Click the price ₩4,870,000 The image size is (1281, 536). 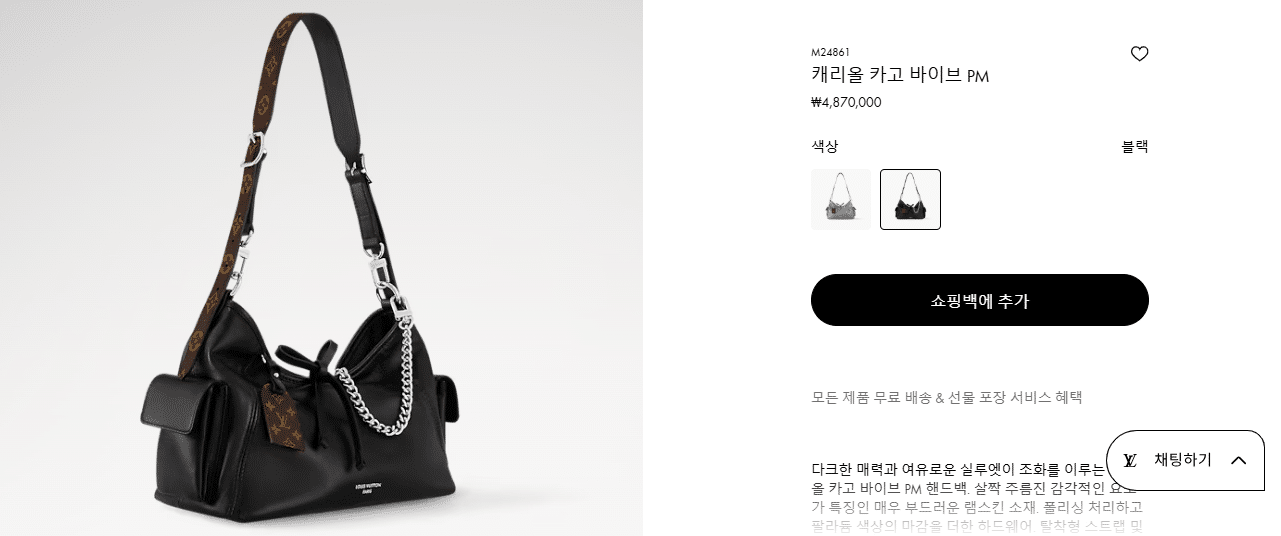tap(846, 102)
